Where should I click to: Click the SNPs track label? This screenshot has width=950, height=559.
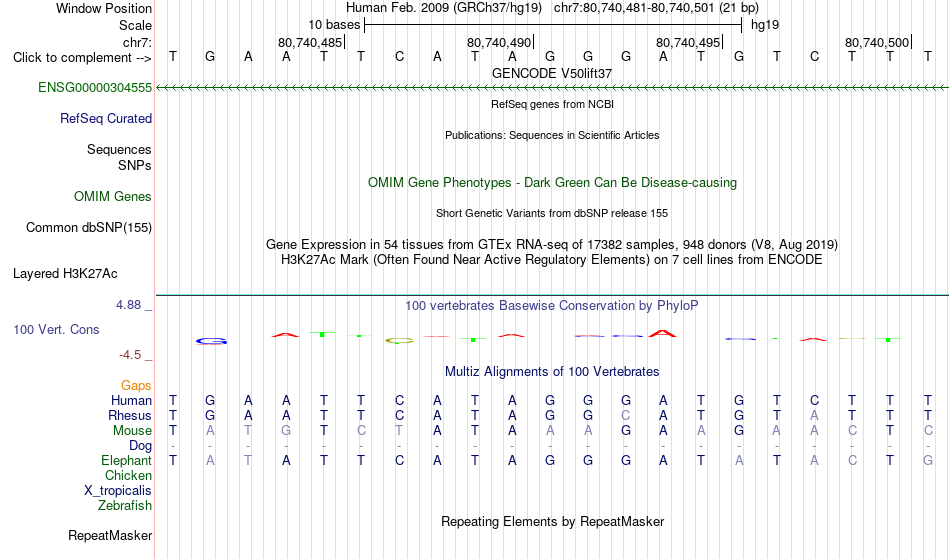[135, 165]
